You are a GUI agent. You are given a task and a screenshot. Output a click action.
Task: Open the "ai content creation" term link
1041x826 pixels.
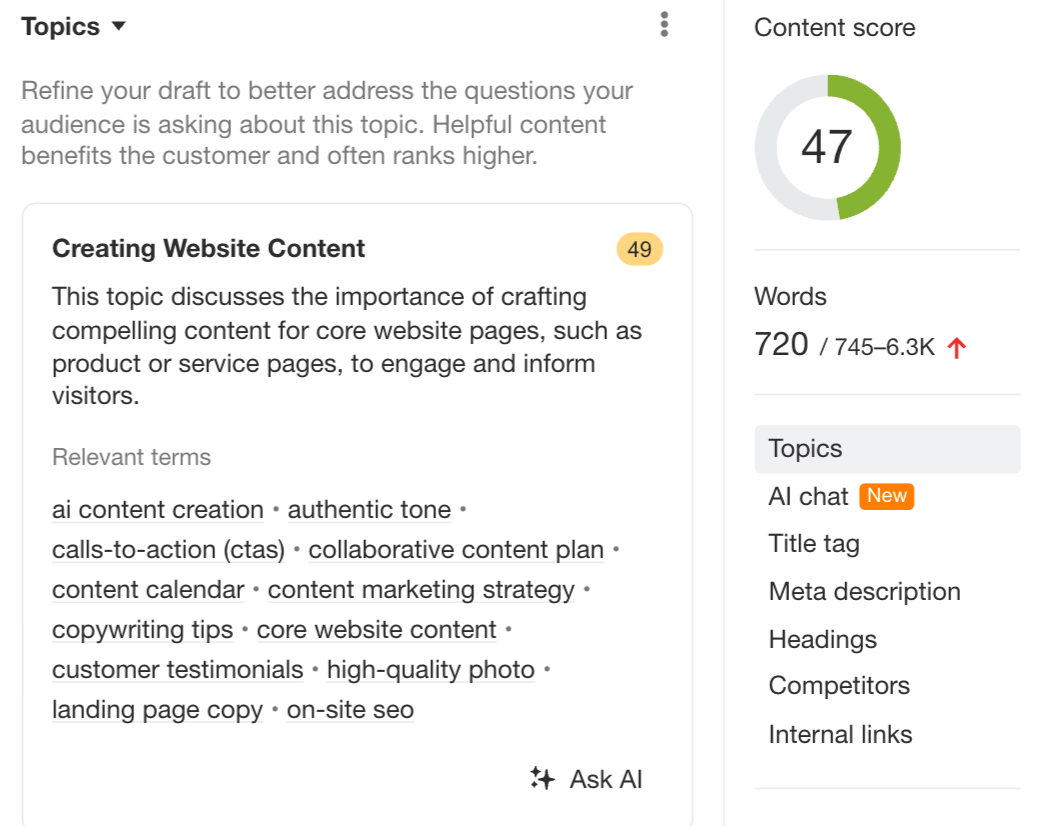(x=157, y=510)
